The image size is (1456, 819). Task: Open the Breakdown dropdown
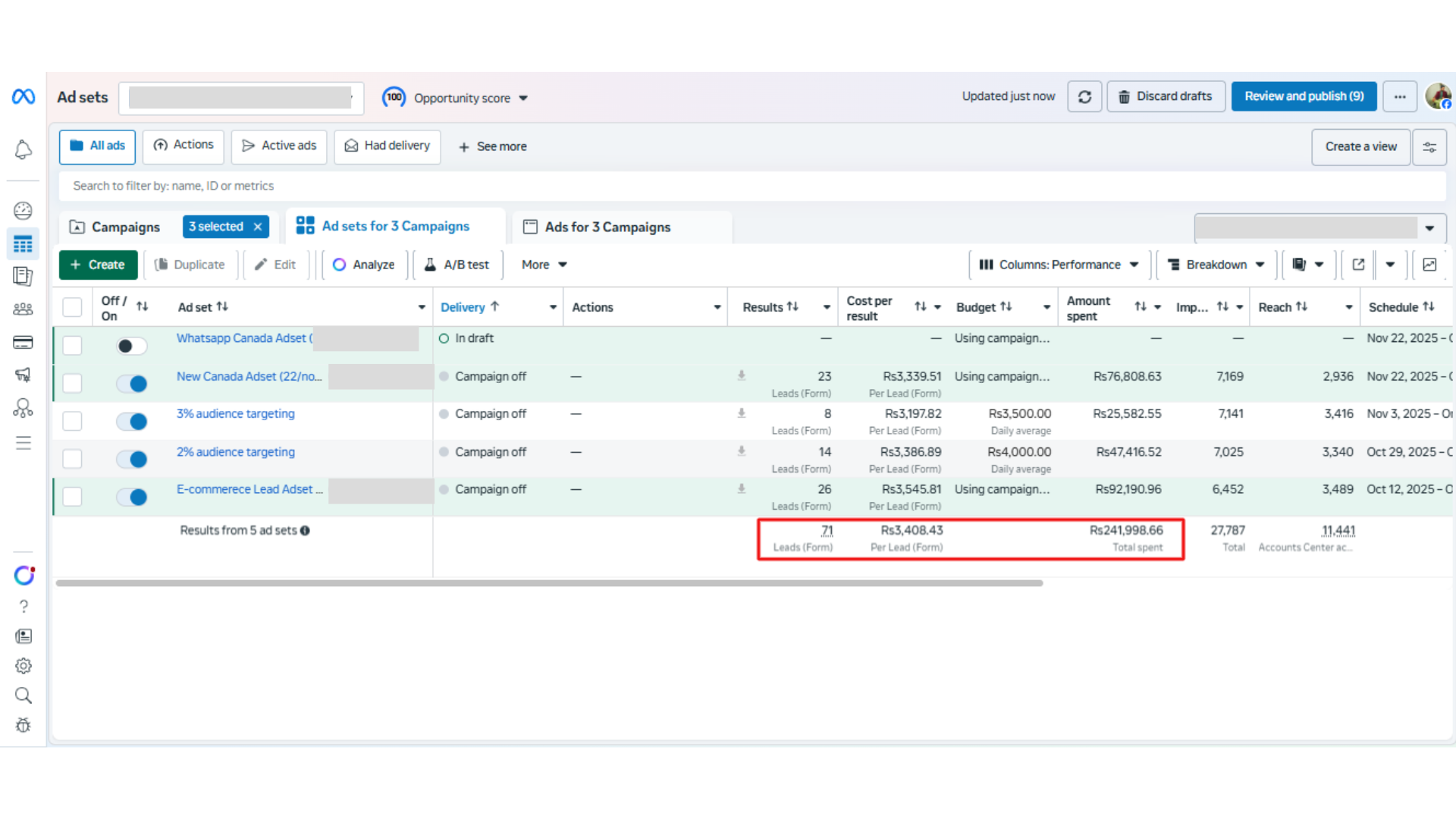point(1216,265)
